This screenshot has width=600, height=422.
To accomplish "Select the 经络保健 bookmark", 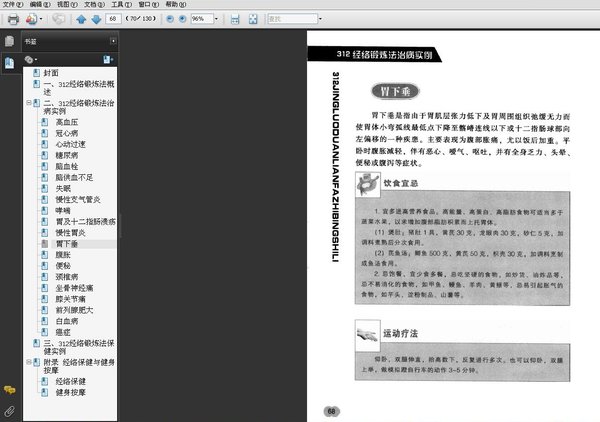I will [x=70, y=381].
